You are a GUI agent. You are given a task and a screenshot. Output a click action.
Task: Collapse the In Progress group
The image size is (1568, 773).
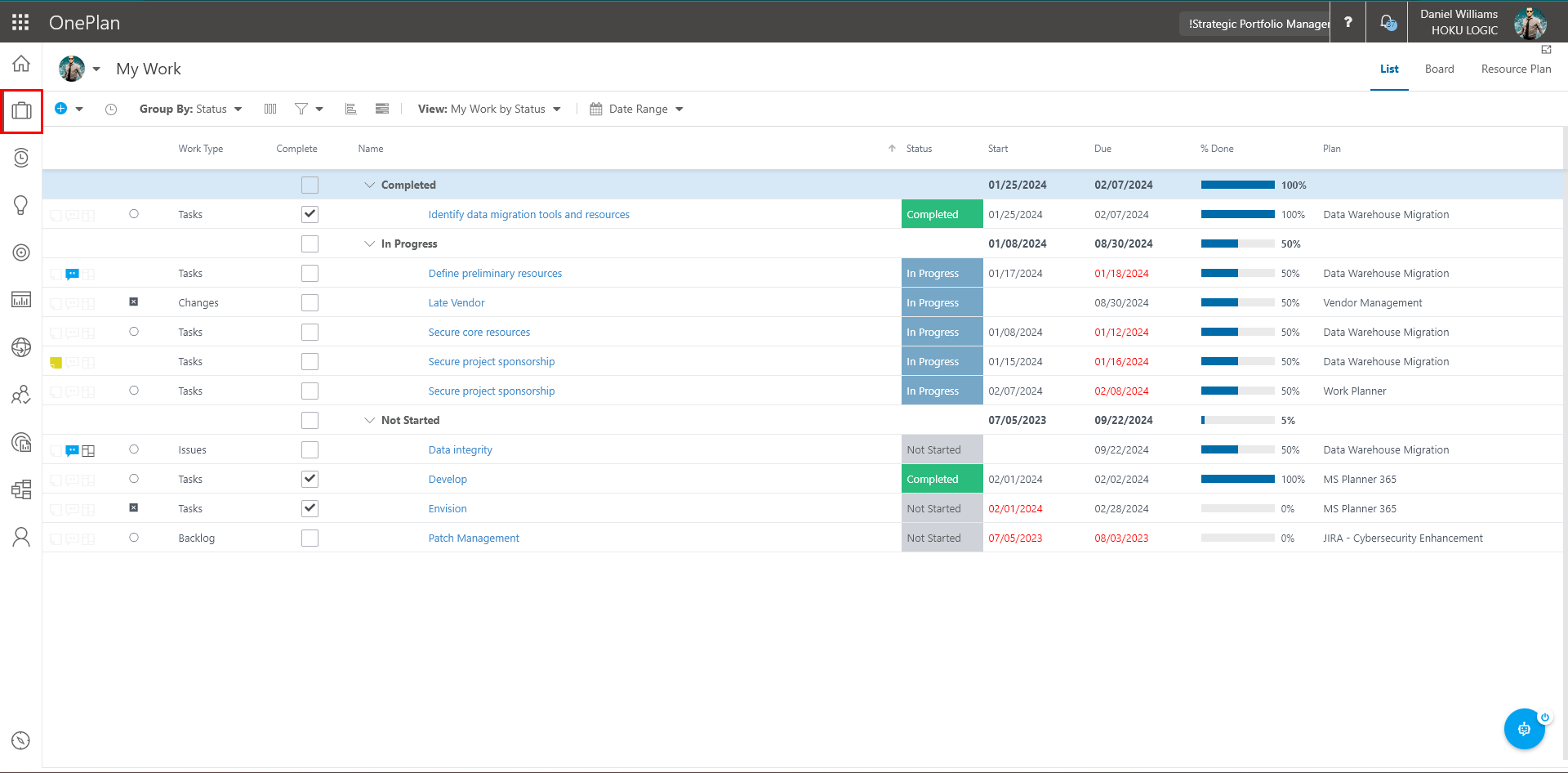tap(369, 244)
